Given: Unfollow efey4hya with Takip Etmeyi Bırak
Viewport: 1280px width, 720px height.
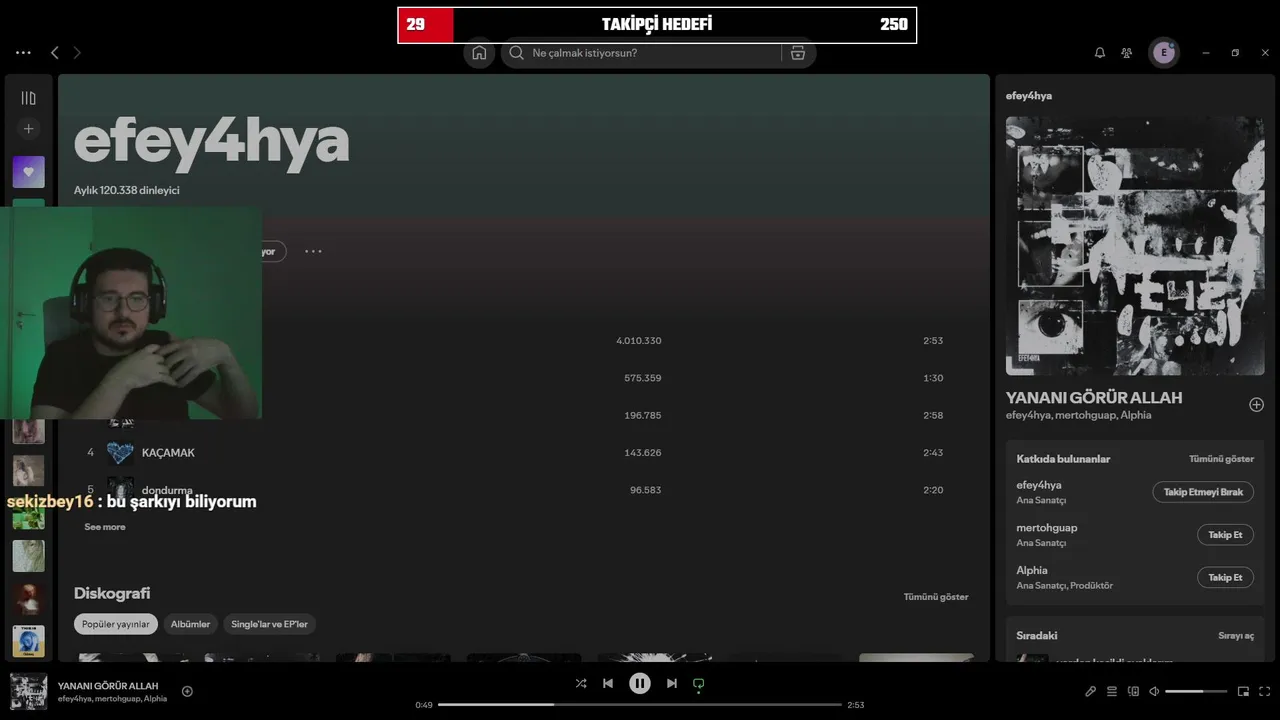Looking at the screenshot, I should pos(1203,492).
